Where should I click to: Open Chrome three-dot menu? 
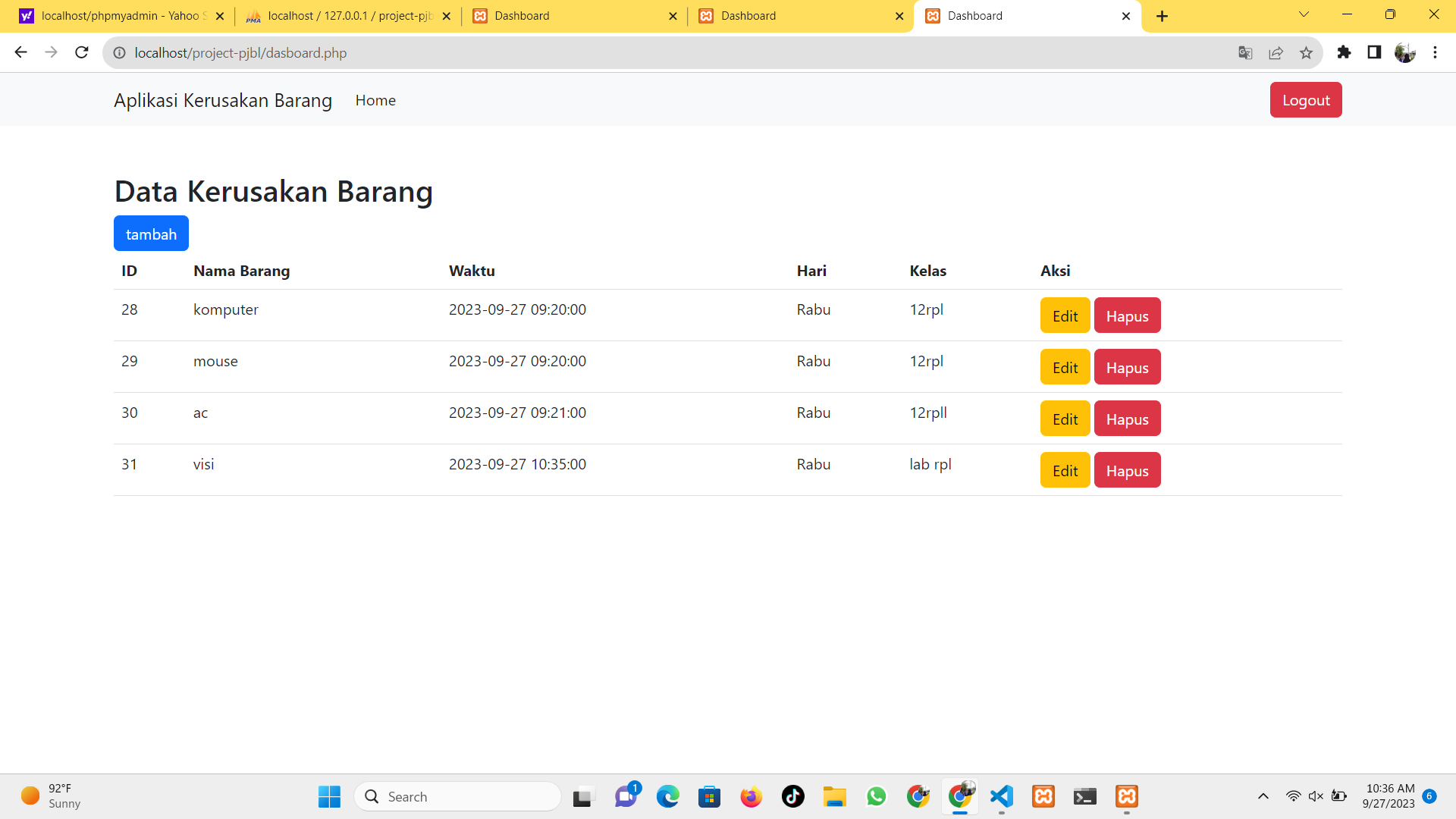pyautogui.click(x=1435, y=52)
